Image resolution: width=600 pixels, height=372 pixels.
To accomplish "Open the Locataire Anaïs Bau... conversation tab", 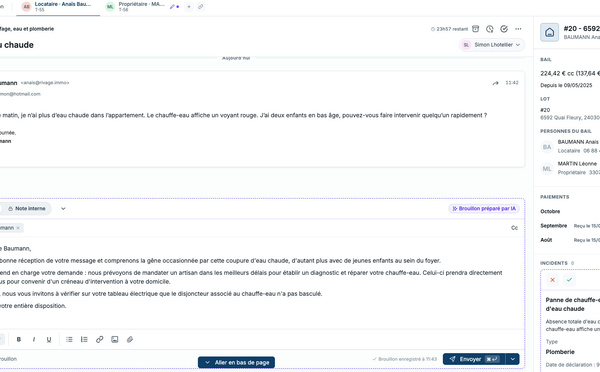I will pyautogui.click(x=58, y=7).
